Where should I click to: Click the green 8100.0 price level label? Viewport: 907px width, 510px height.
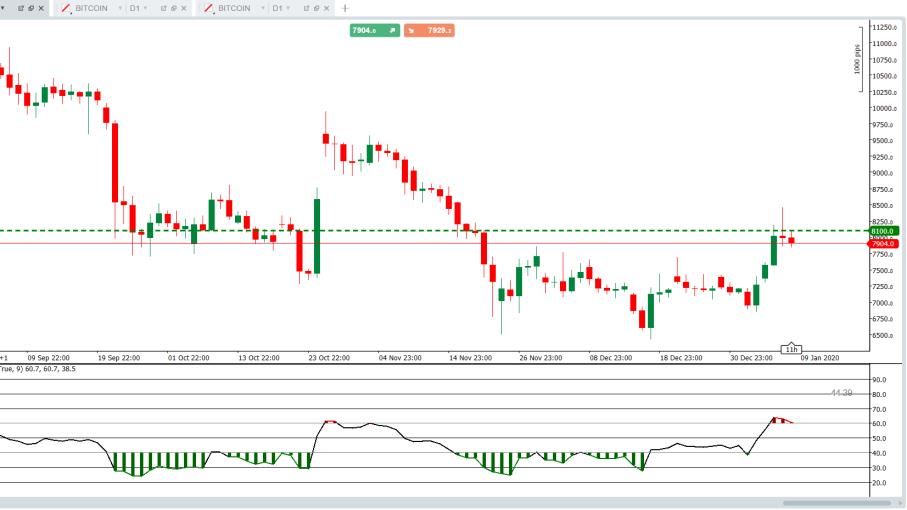pos(883,231)
